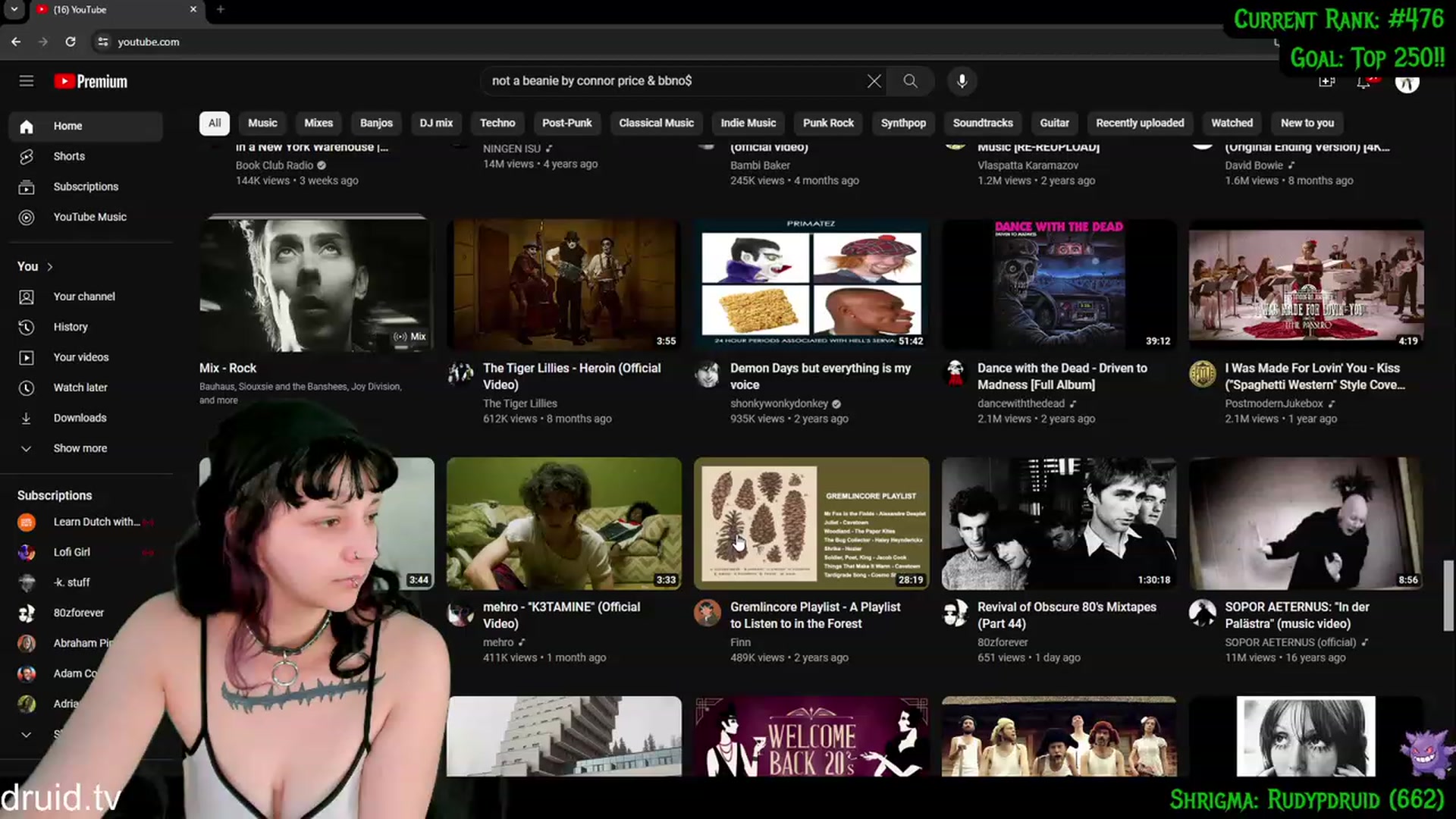
Task: Open the 80zforever subscription
Action: coord(86,613)
